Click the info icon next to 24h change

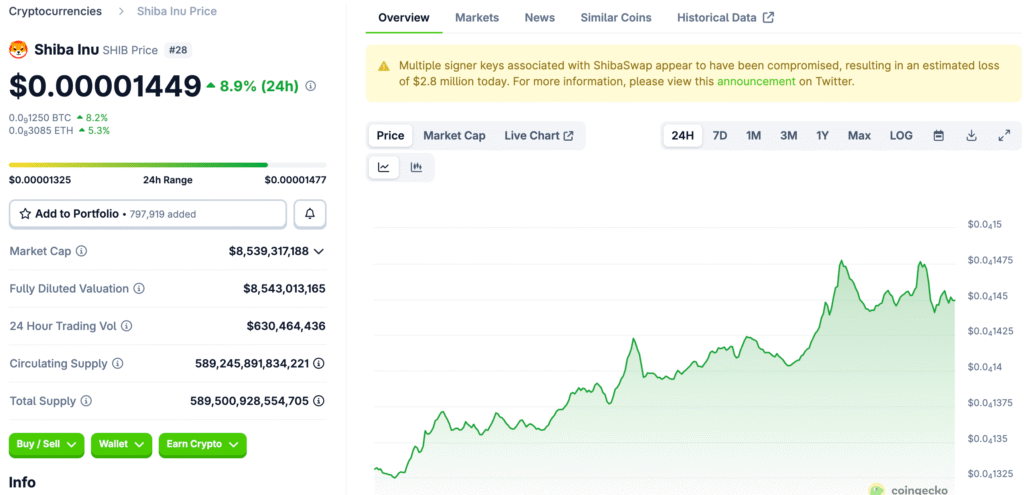click(x=311, y=86)
